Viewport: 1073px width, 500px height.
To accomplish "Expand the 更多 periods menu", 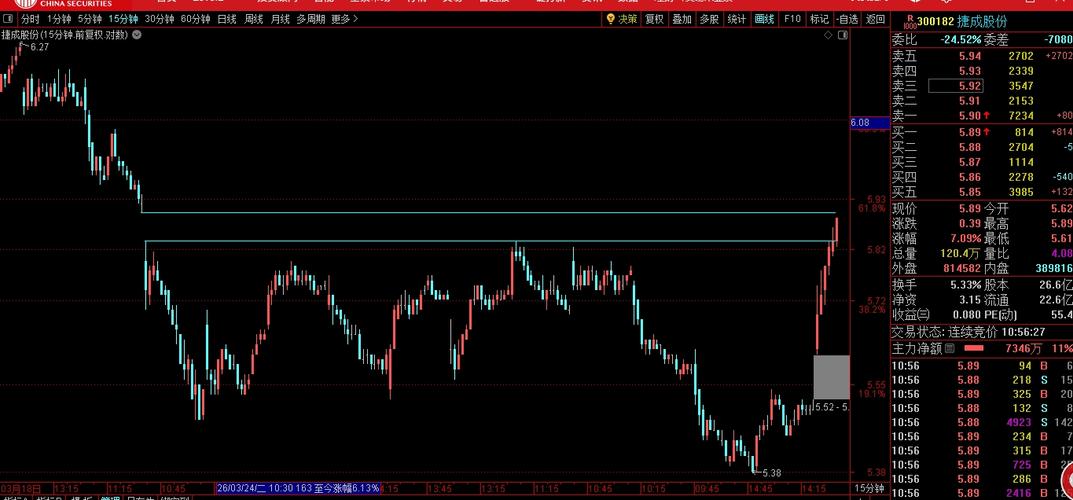I will click(x=344, y=19).
